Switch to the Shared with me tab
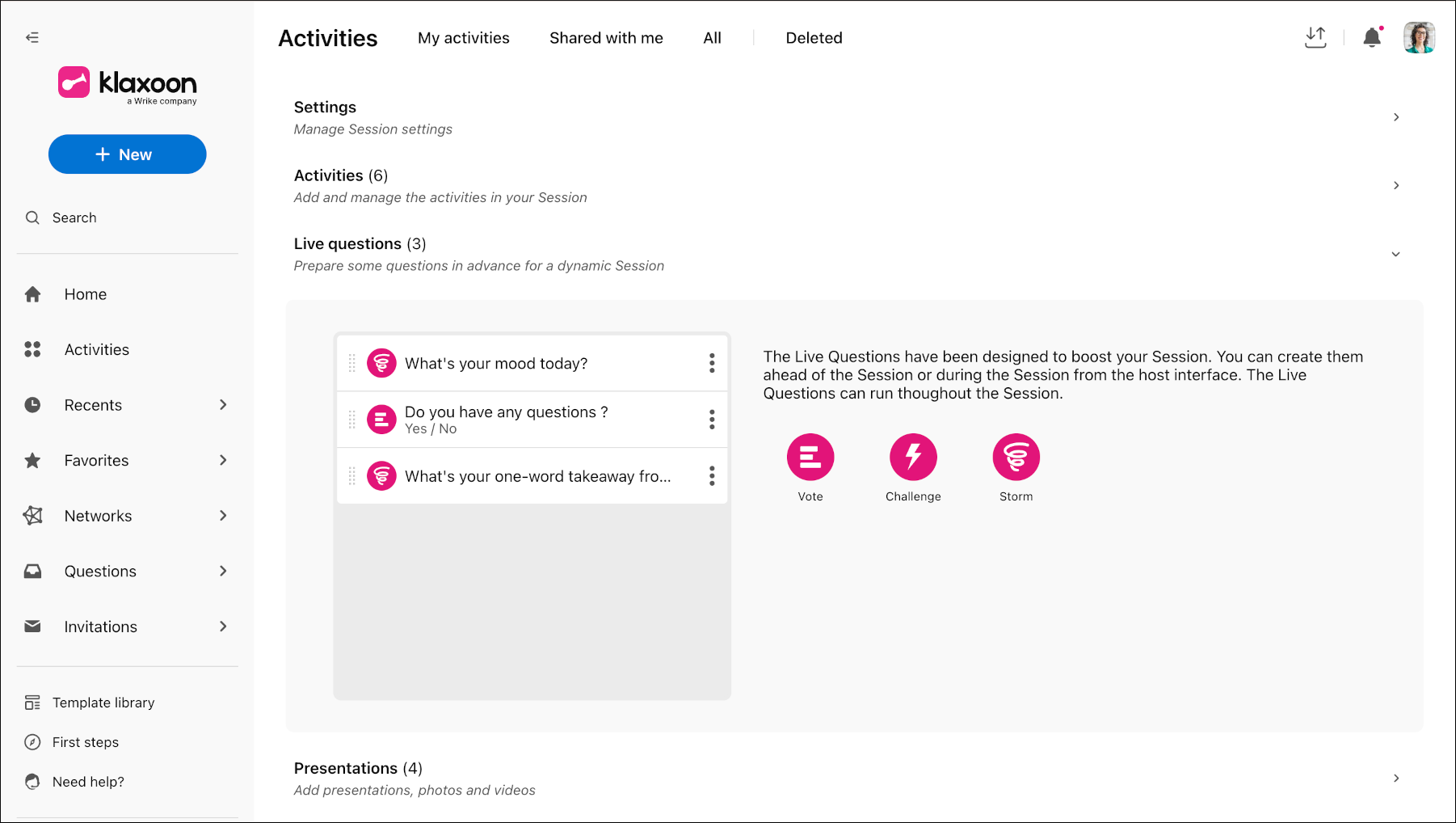1456x823 pixels. tap(606, 38)
